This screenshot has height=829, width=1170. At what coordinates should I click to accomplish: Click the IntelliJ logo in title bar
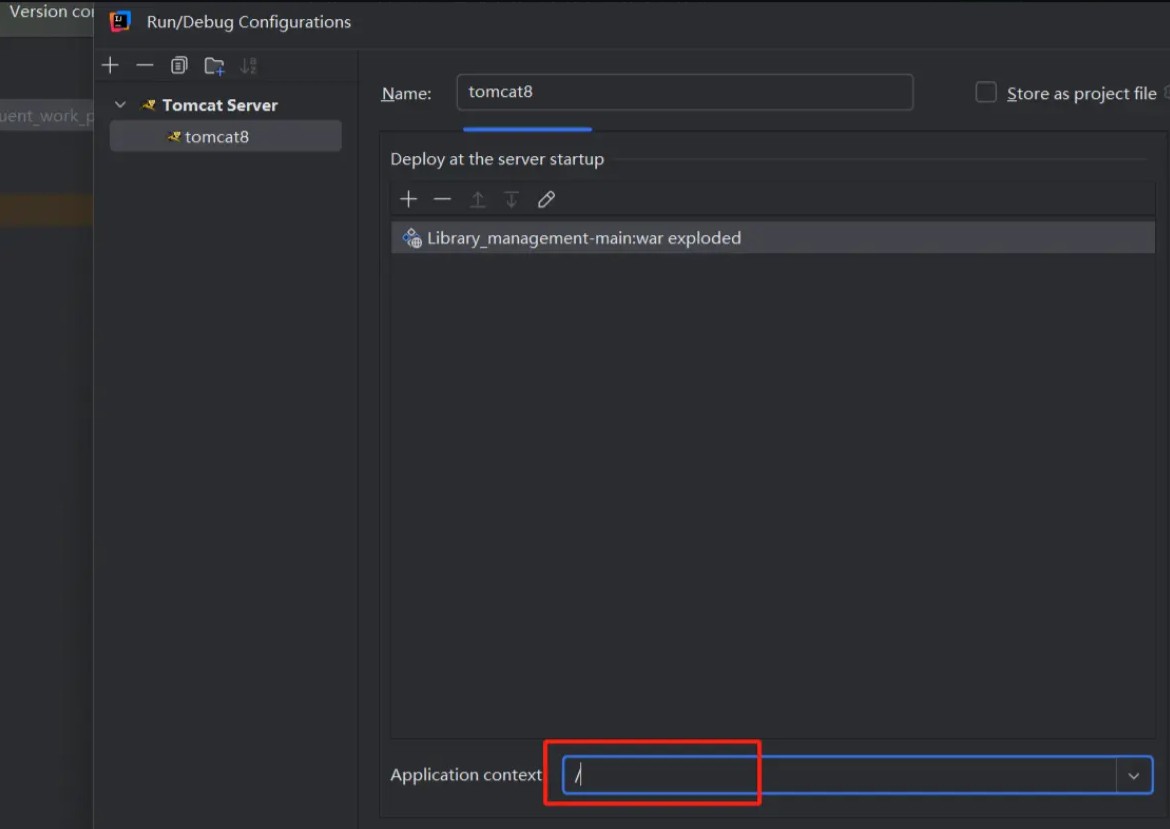(x=120, y=21)
